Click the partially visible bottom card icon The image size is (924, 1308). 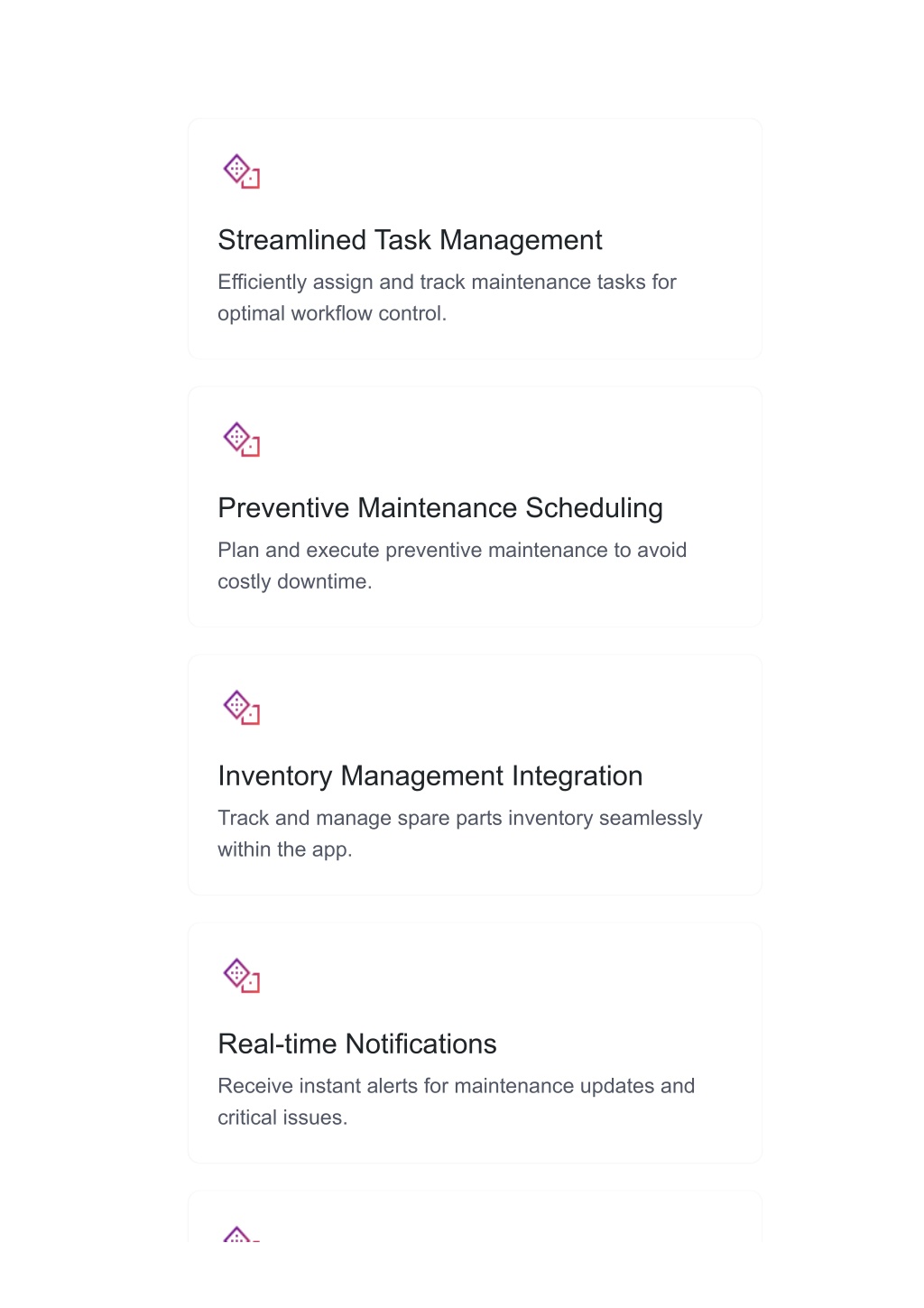(241, 1233)
